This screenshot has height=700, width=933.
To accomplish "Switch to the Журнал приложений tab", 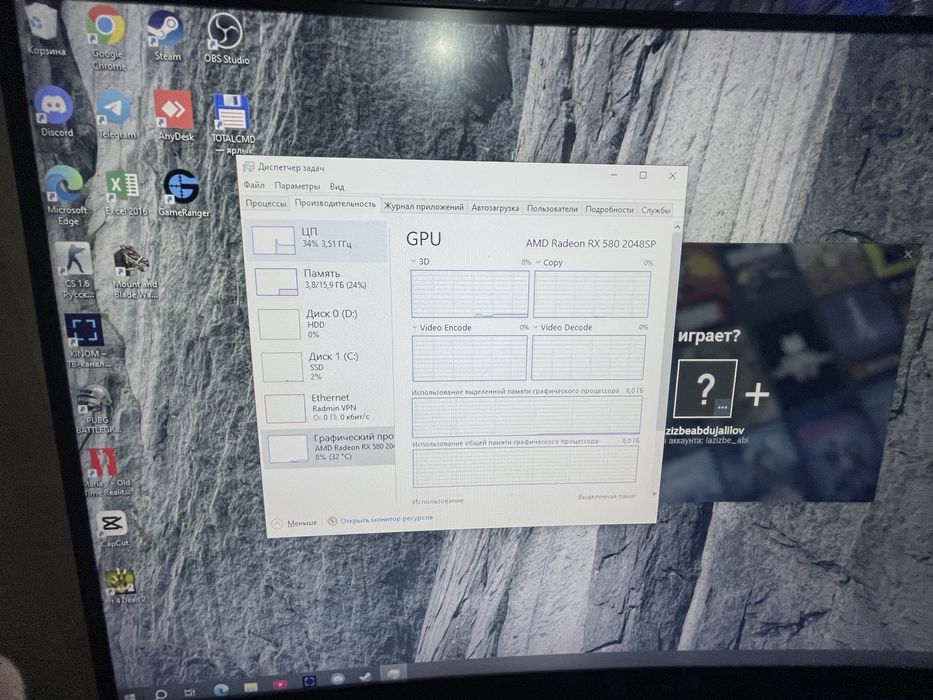I will click(424, 207).
